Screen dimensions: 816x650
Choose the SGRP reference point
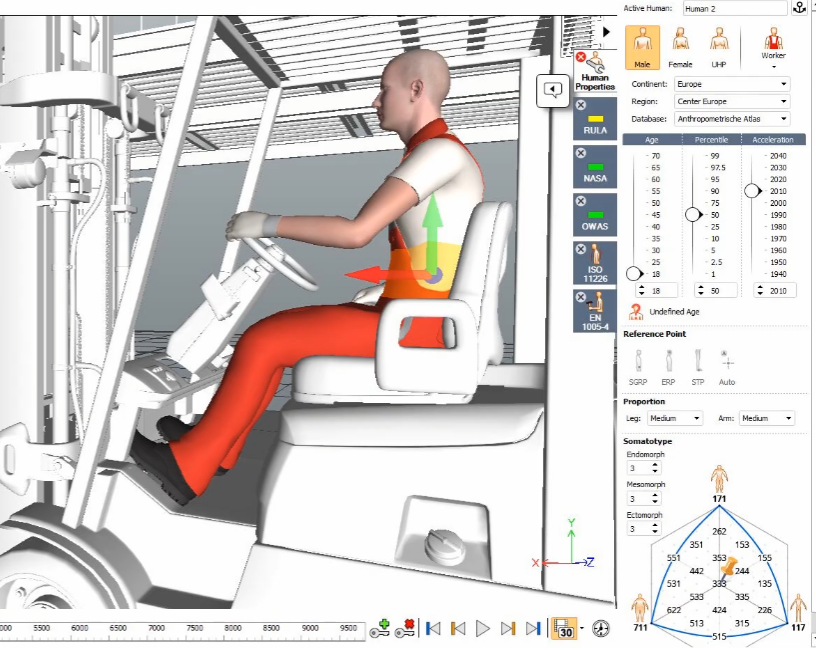[638, 367]
